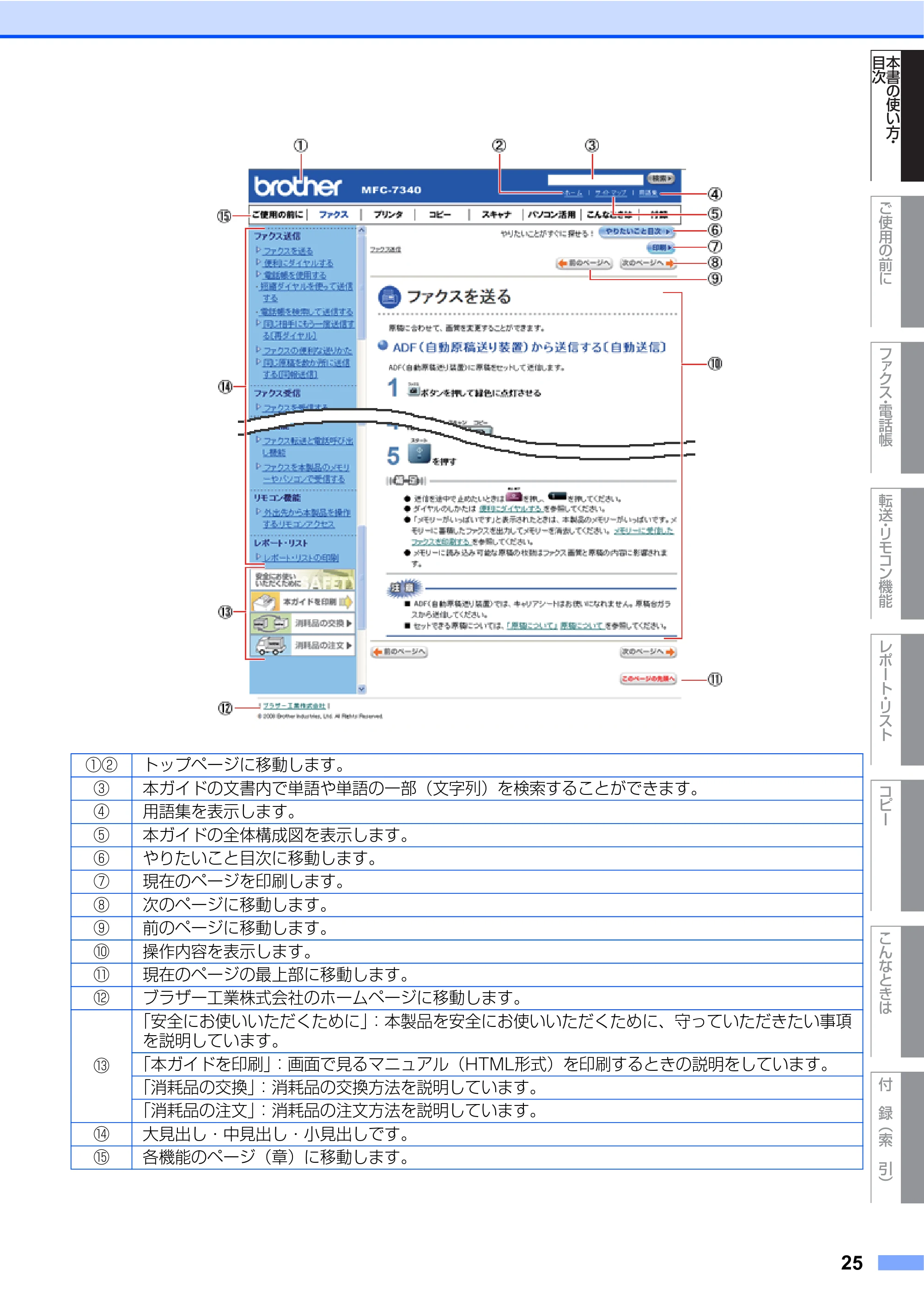Click the 検索 search button
The height and width of the screenshot is (1306, 924).
pyautogui.click(x=661, y=179)
